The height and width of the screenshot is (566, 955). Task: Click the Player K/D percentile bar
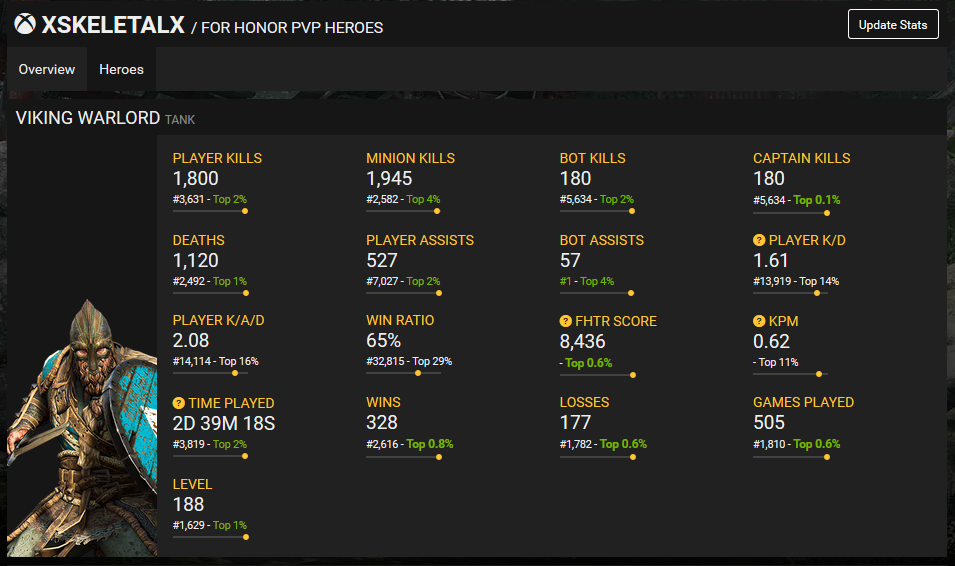click(x=791, y=293)
